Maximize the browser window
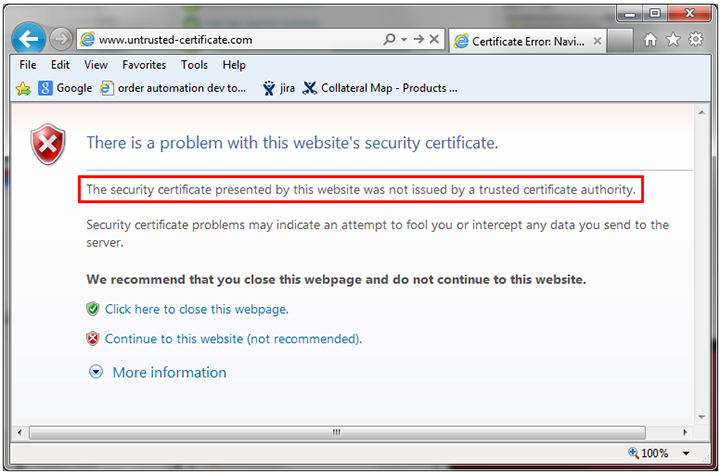 click(x=655, y=14)
